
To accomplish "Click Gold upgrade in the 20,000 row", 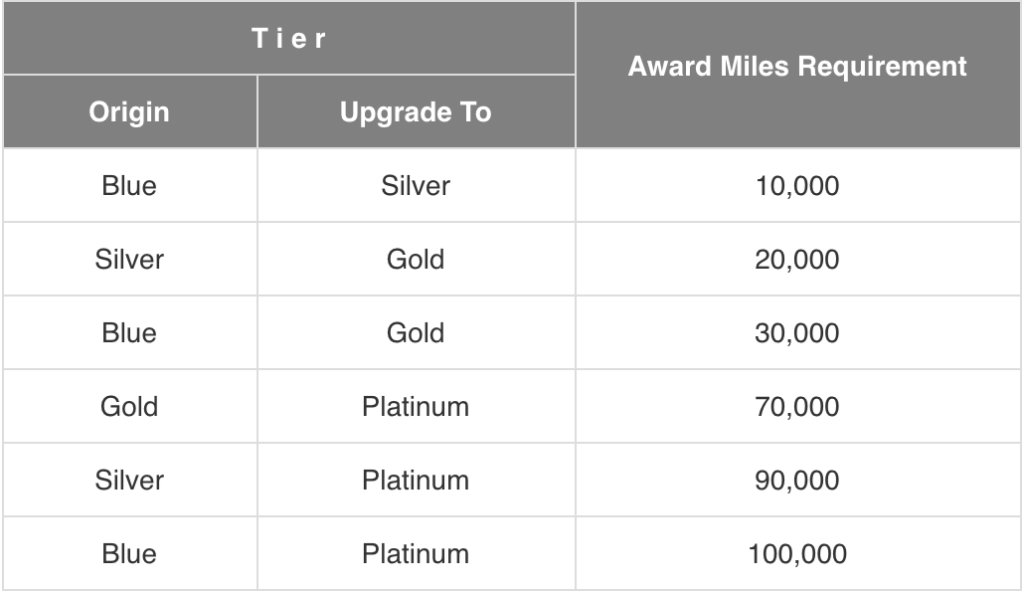I will (x=416, y=259).
